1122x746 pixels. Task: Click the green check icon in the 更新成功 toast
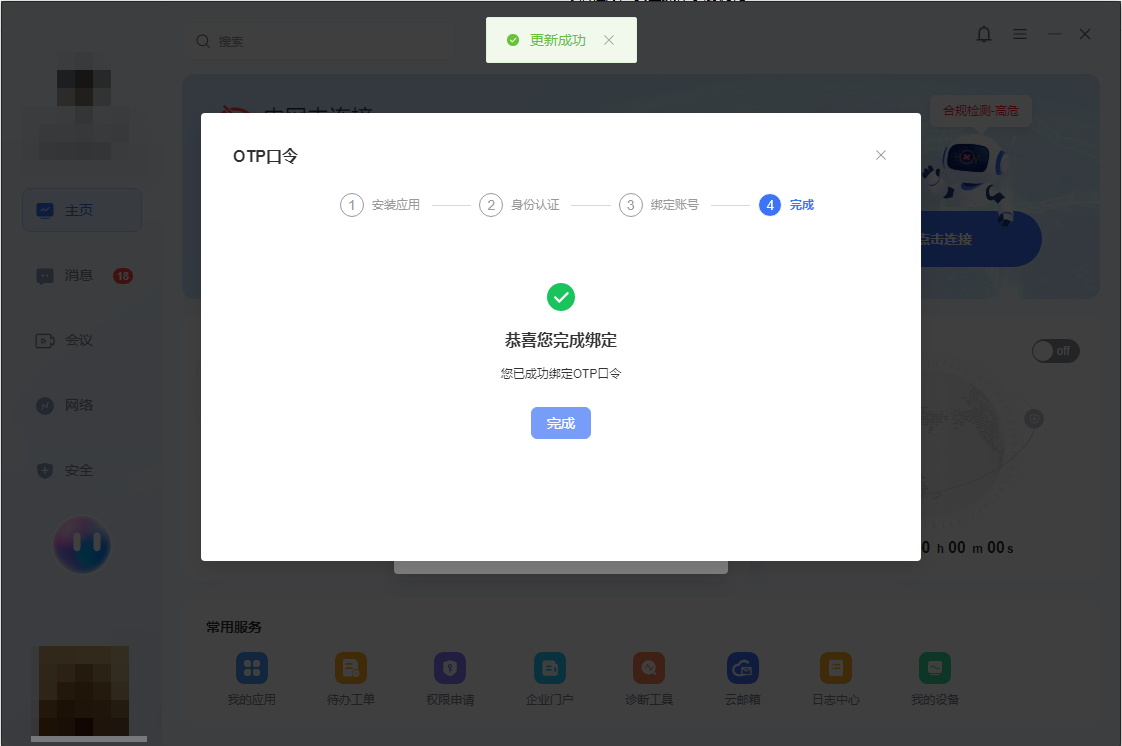(x=512, y=40)
